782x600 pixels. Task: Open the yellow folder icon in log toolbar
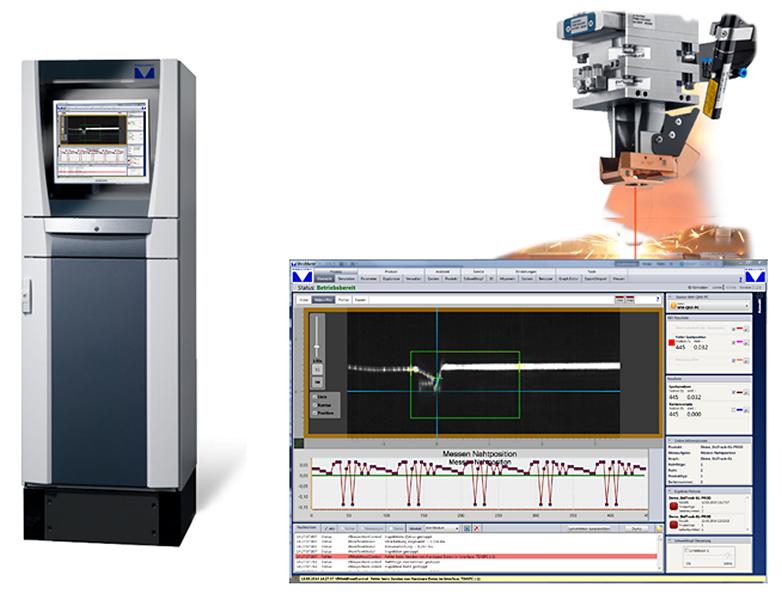pos(659,528)
